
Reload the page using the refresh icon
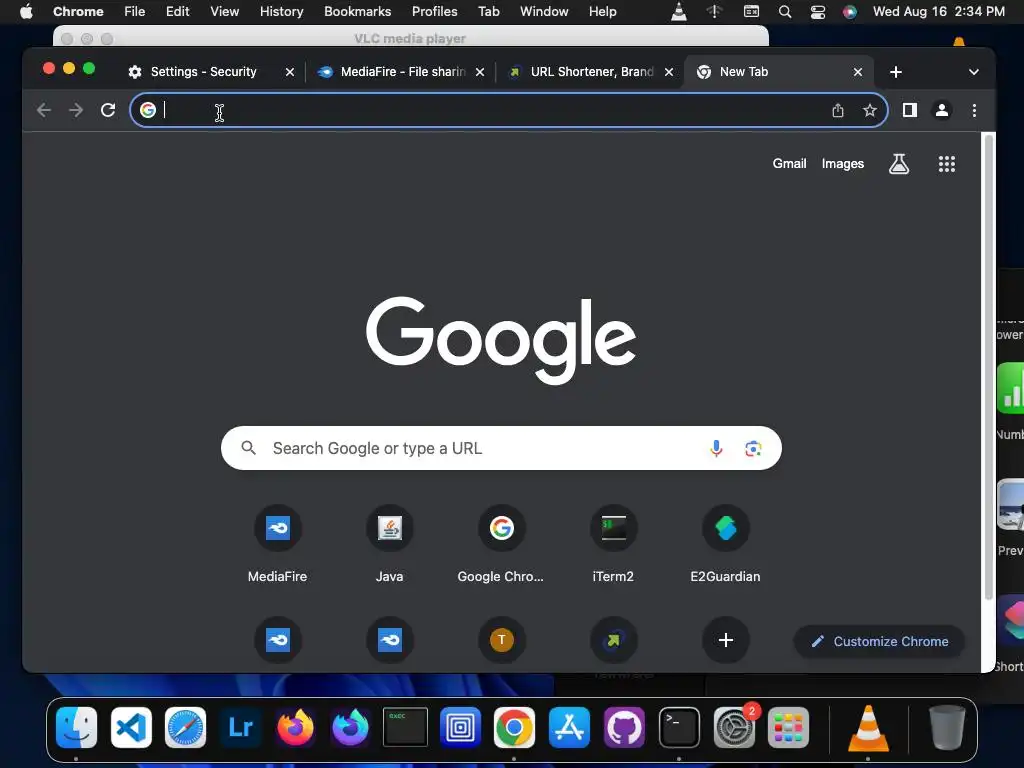tap(108, 110)
